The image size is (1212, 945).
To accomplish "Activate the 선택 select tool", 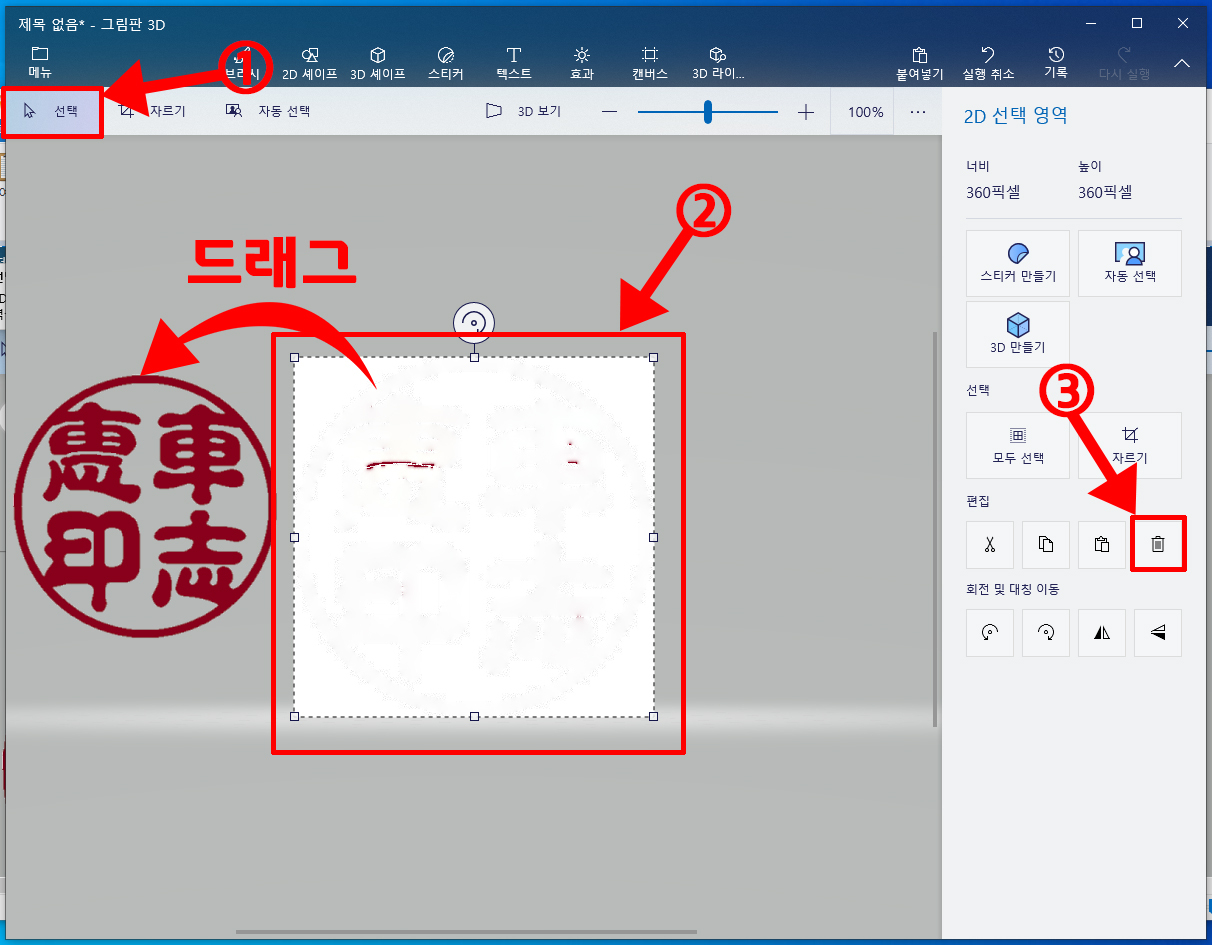I will click(52, 111).
